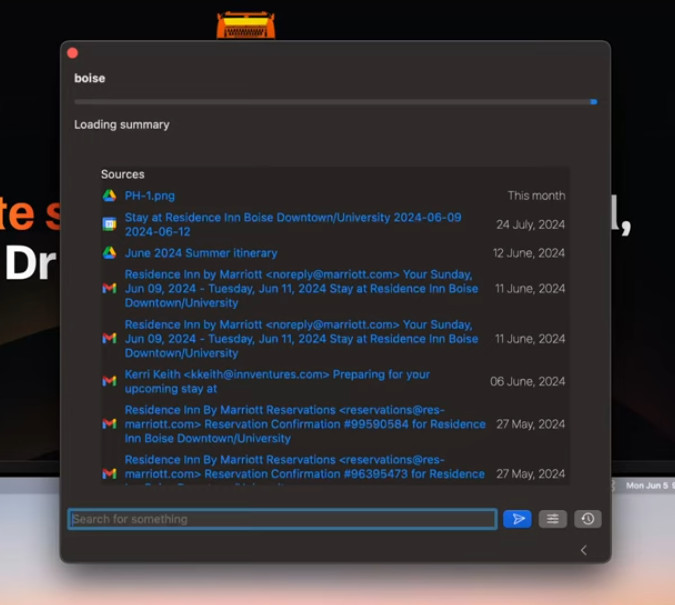This screenshot has width=675, height=605.
Task: Click the 'boise' query title text
Action: 90,78
